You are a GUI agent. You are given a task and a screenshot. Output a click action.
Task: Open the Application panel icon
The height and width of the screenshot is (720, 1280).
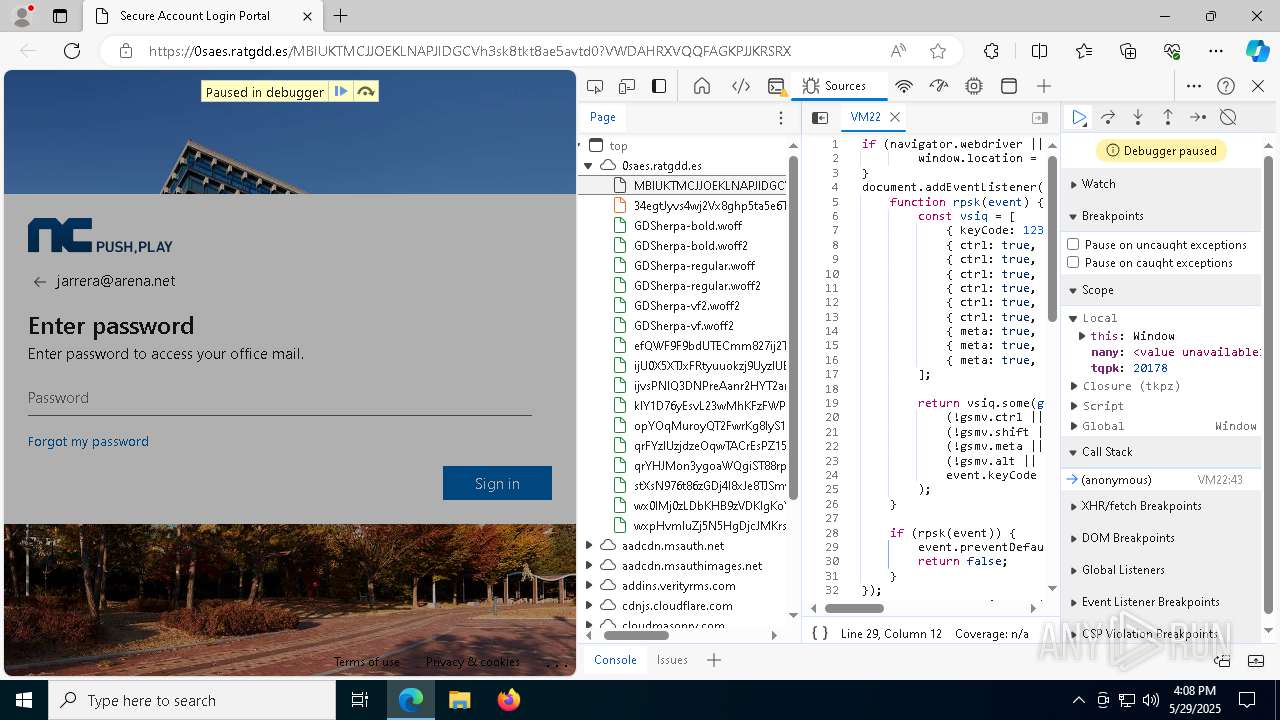tap(1009, 86)
